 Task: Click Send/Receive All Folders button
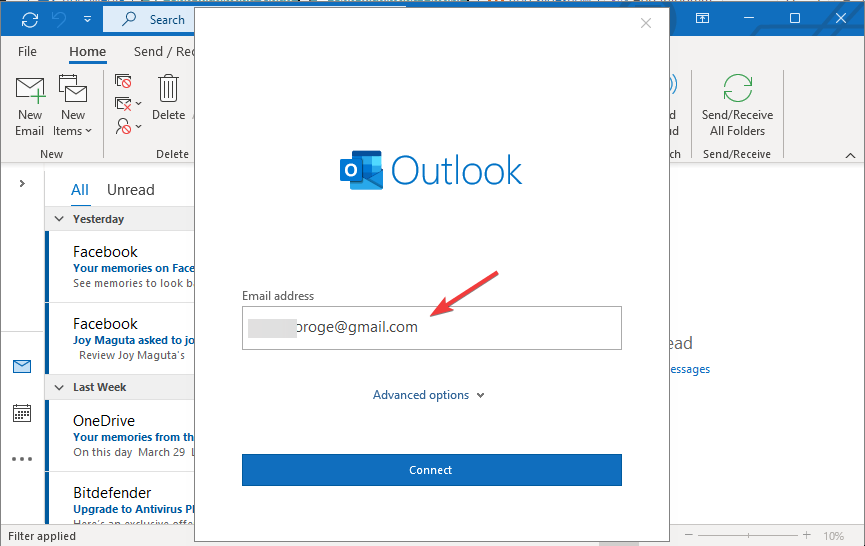click(737, 106)
